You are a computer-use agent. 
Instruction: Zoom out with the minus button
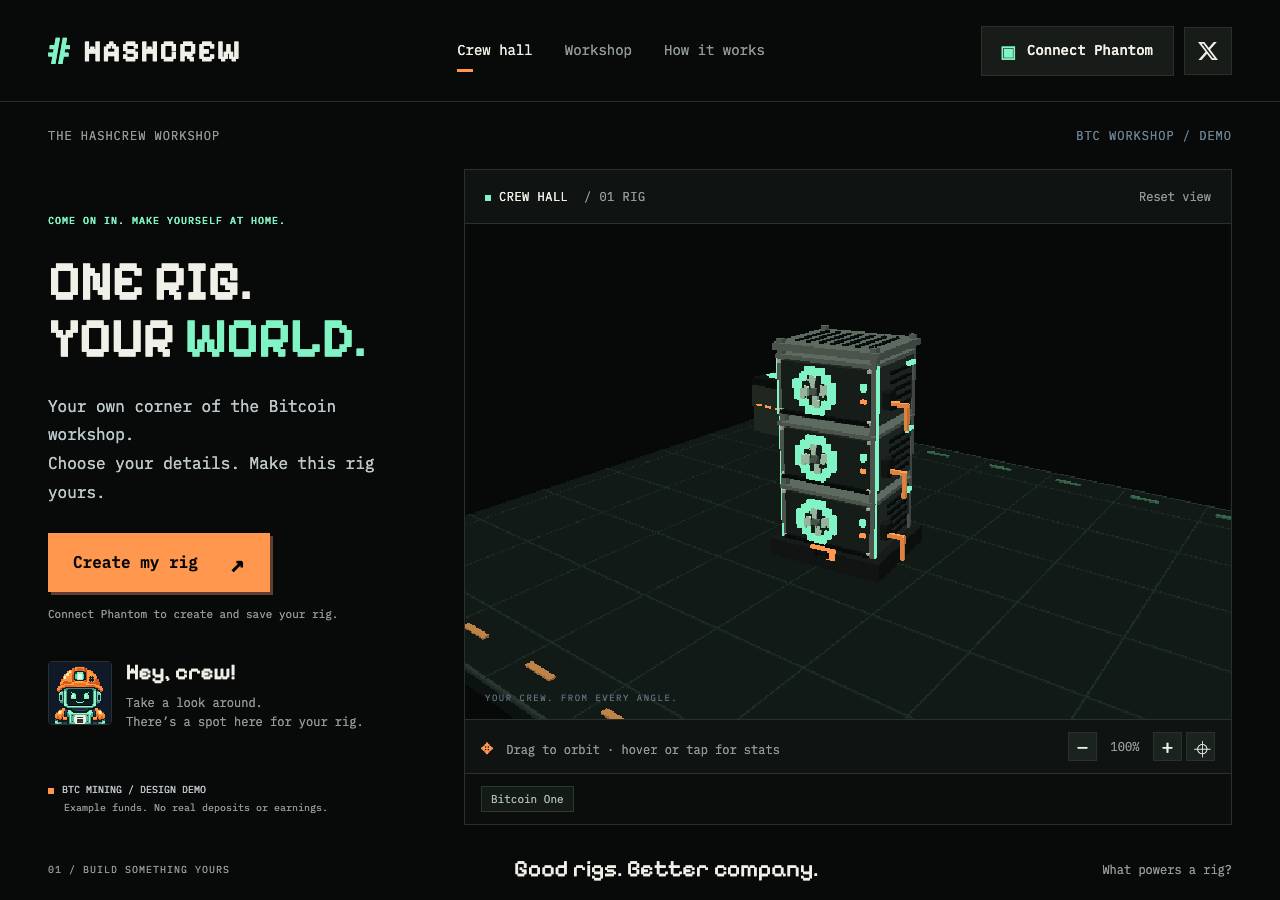(x=1082, y=747)
